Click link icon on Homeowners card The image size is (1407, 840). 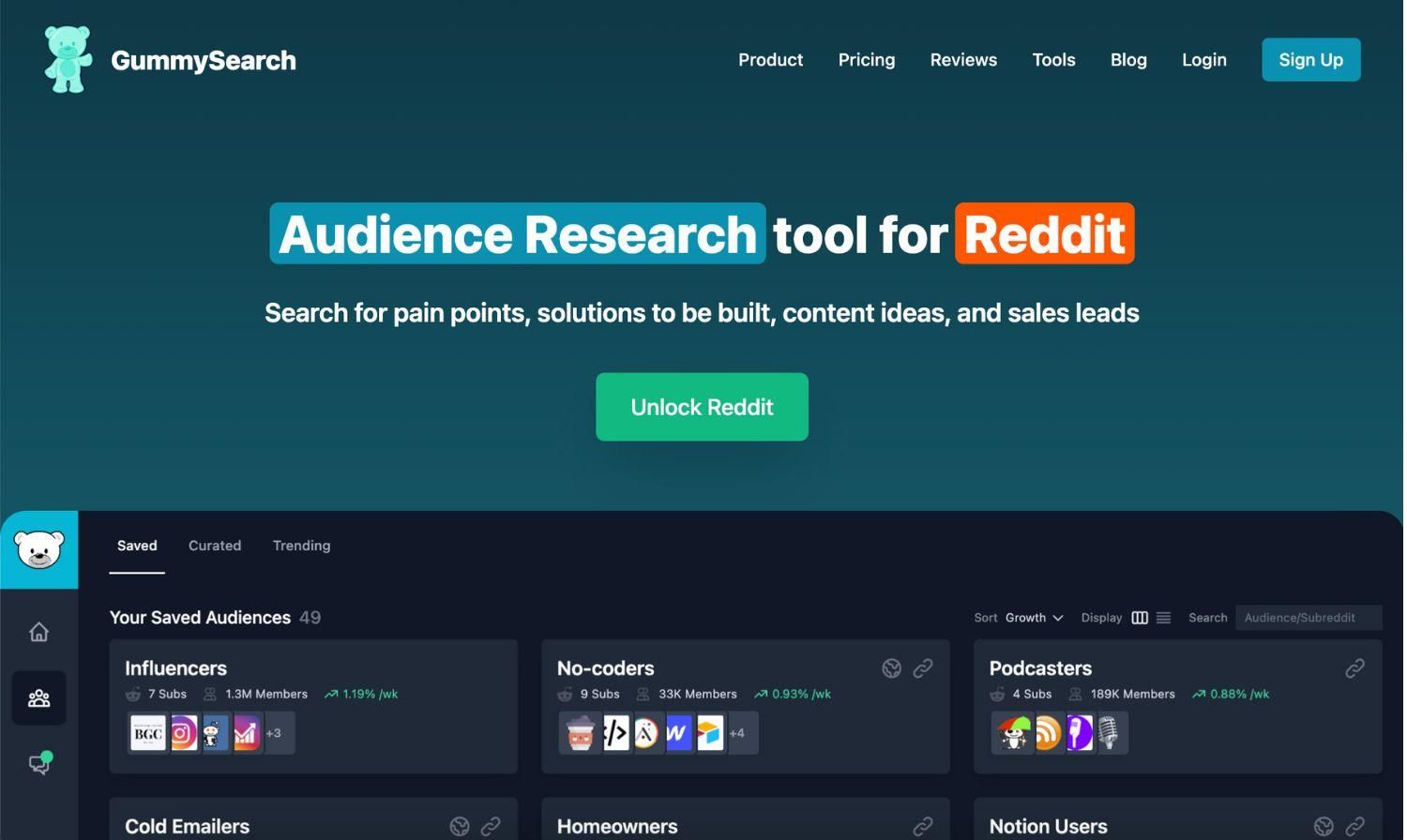click(923, 827)
